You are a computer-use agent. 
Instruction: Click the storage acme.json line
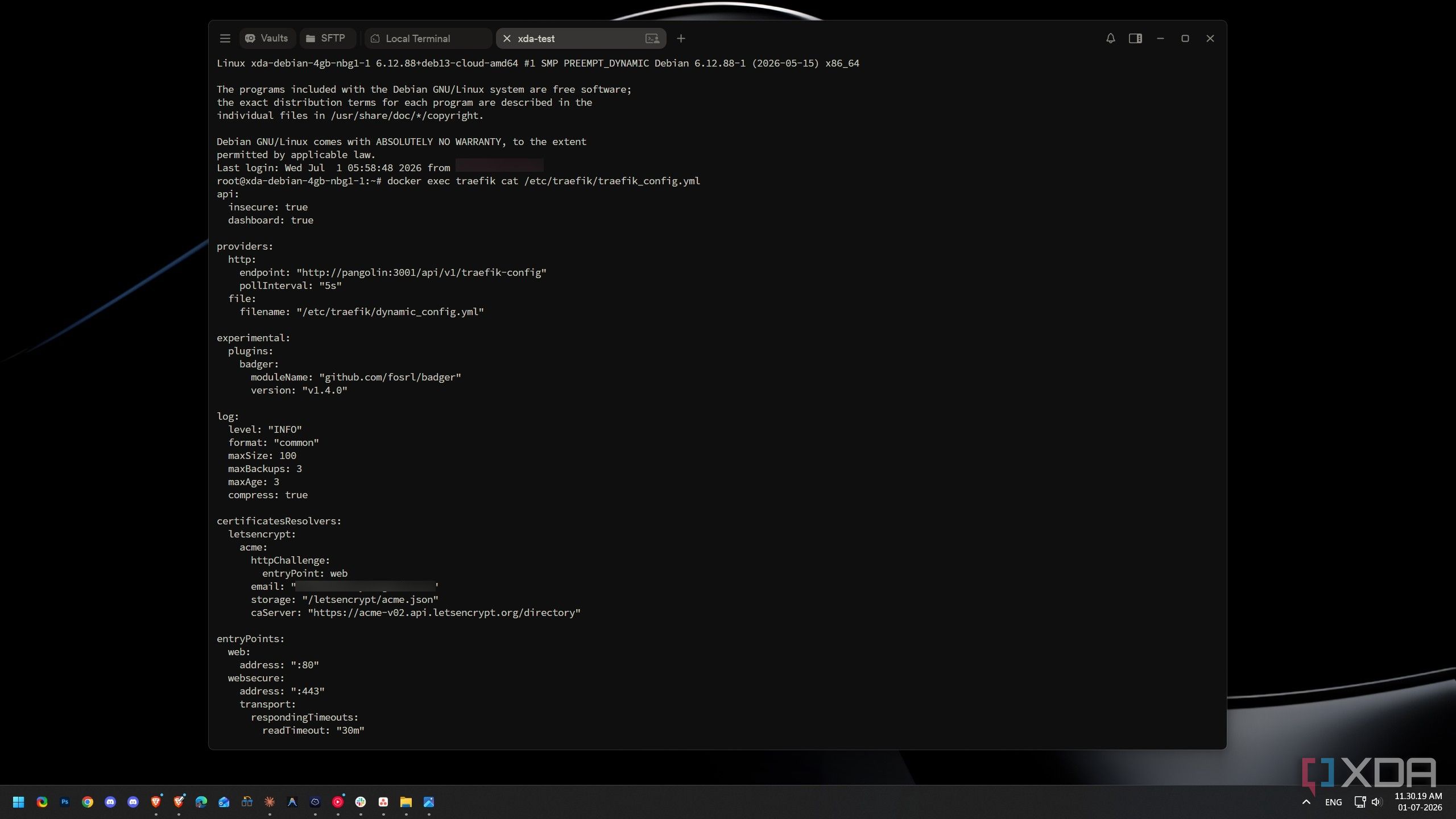coord(344,599)
